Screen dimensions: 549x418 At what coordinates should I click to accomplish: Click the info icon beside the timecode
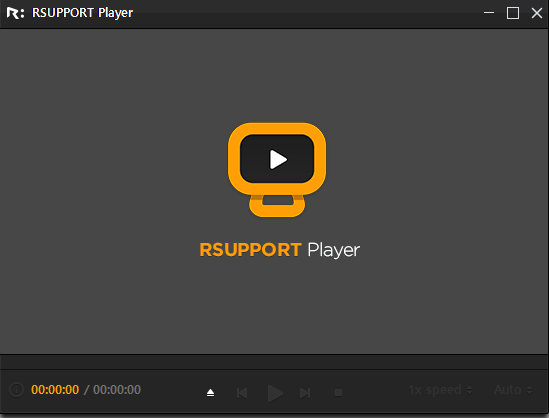pyautogui.click(x=16, y=390)
